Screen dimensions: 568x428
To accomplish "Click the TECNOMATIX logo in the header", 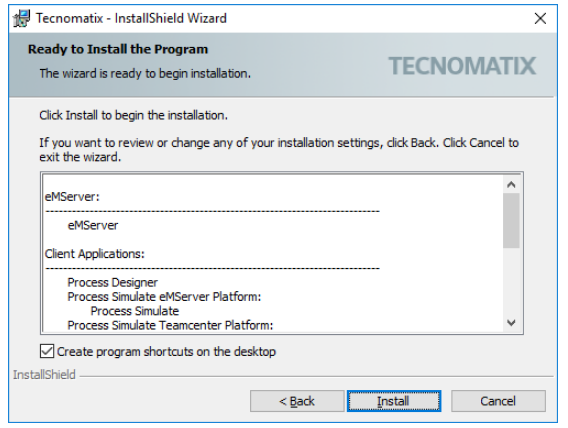I will pos(462,66).
